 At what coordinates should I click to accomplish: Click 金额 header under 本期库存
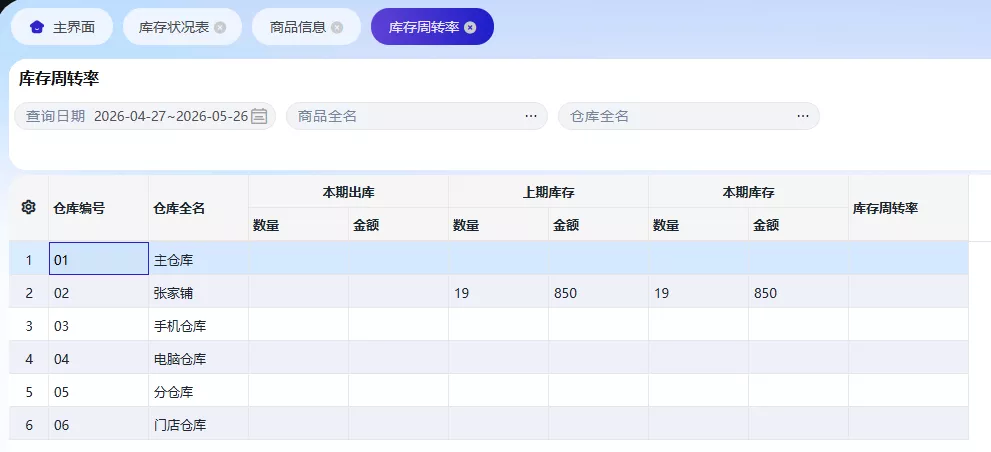click(x=798, y=224)
